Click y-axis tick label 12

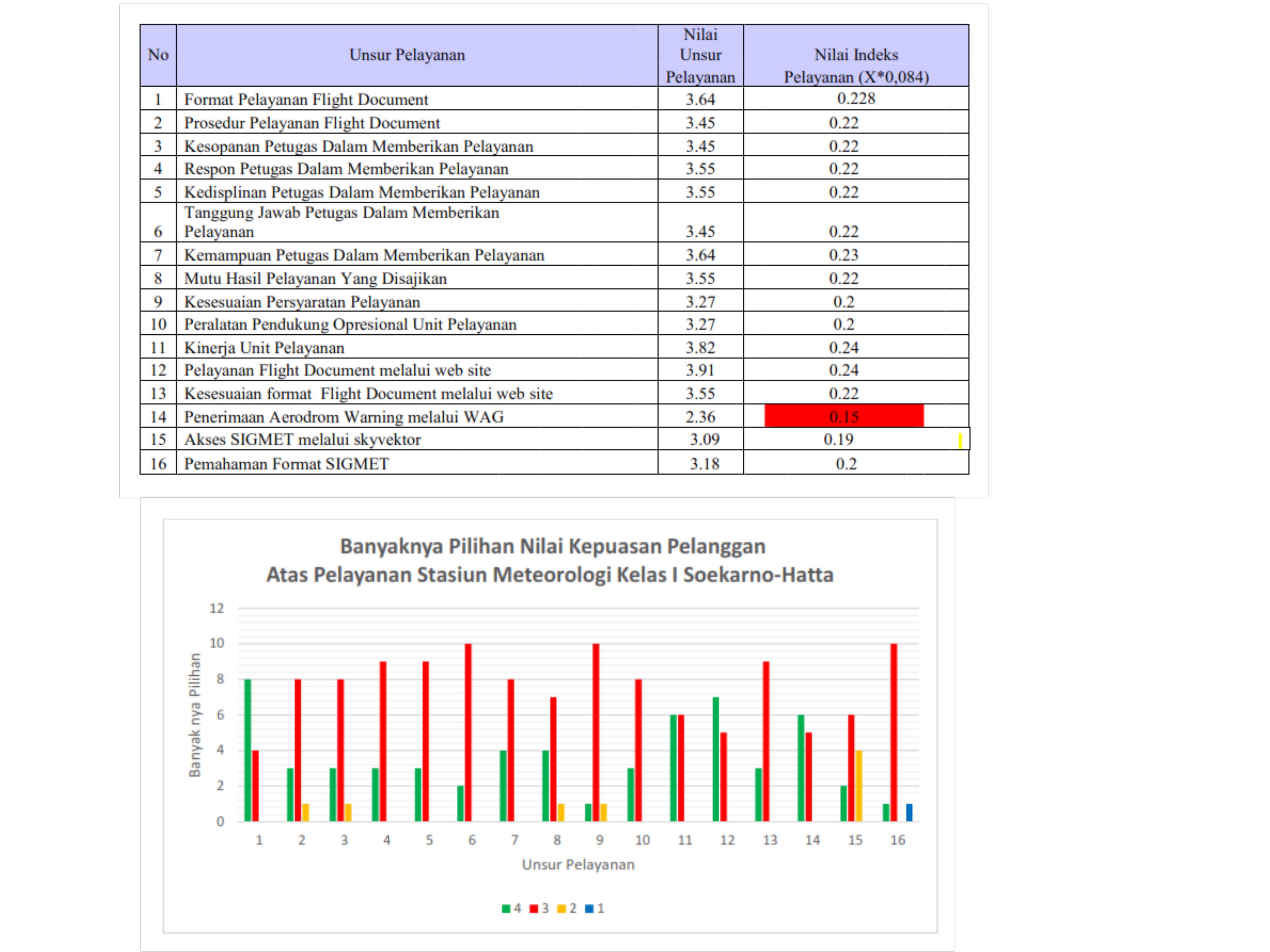(x=217, y=608)
